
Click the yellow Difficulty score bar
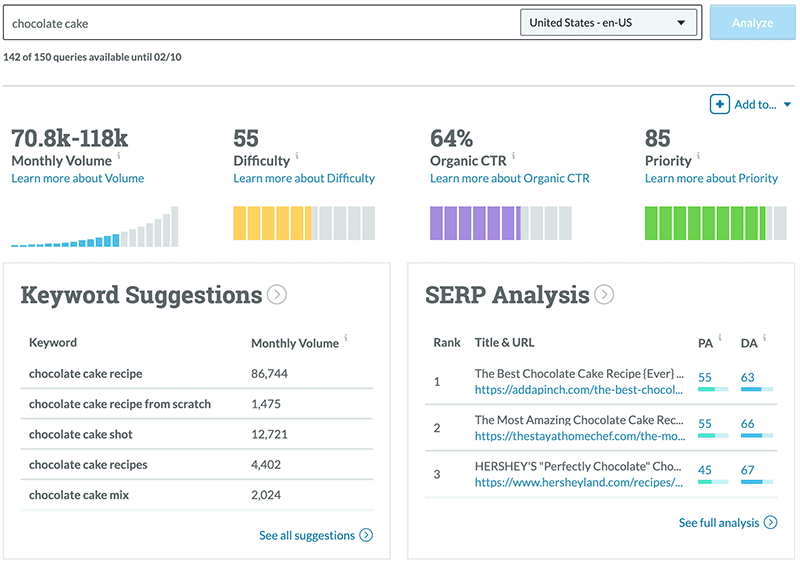(x=304, y=223)
